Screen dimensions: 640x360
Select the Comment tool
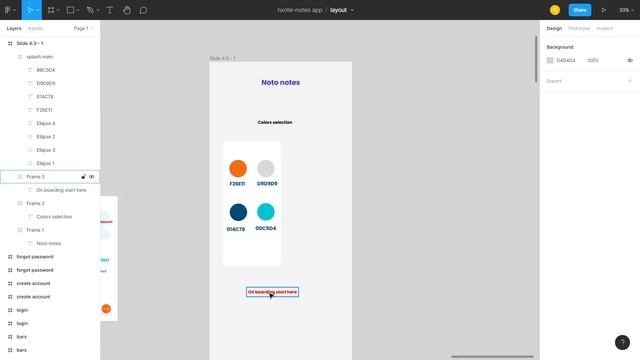pyautogui.click(x=143, y=10)
